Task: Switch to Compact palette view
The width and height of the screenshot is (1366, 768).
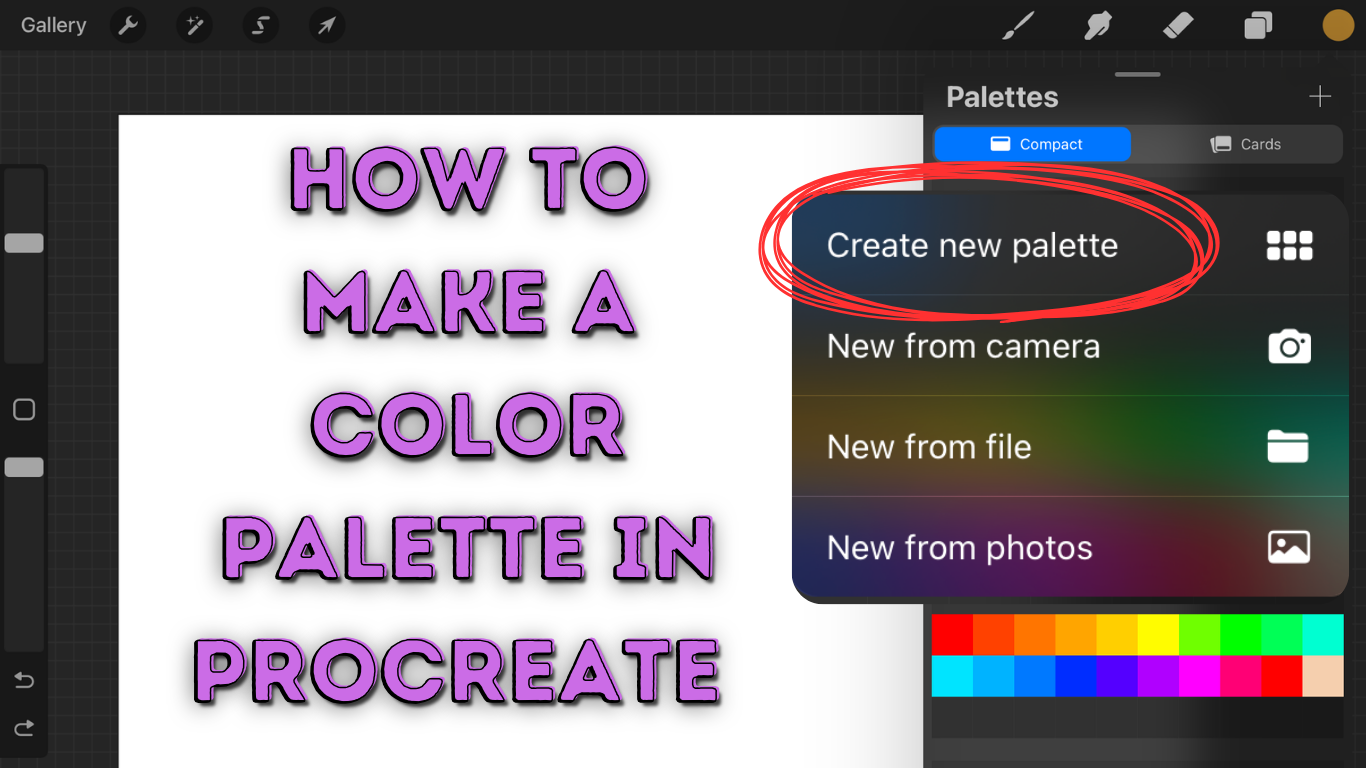Action: coord(1033,144)
